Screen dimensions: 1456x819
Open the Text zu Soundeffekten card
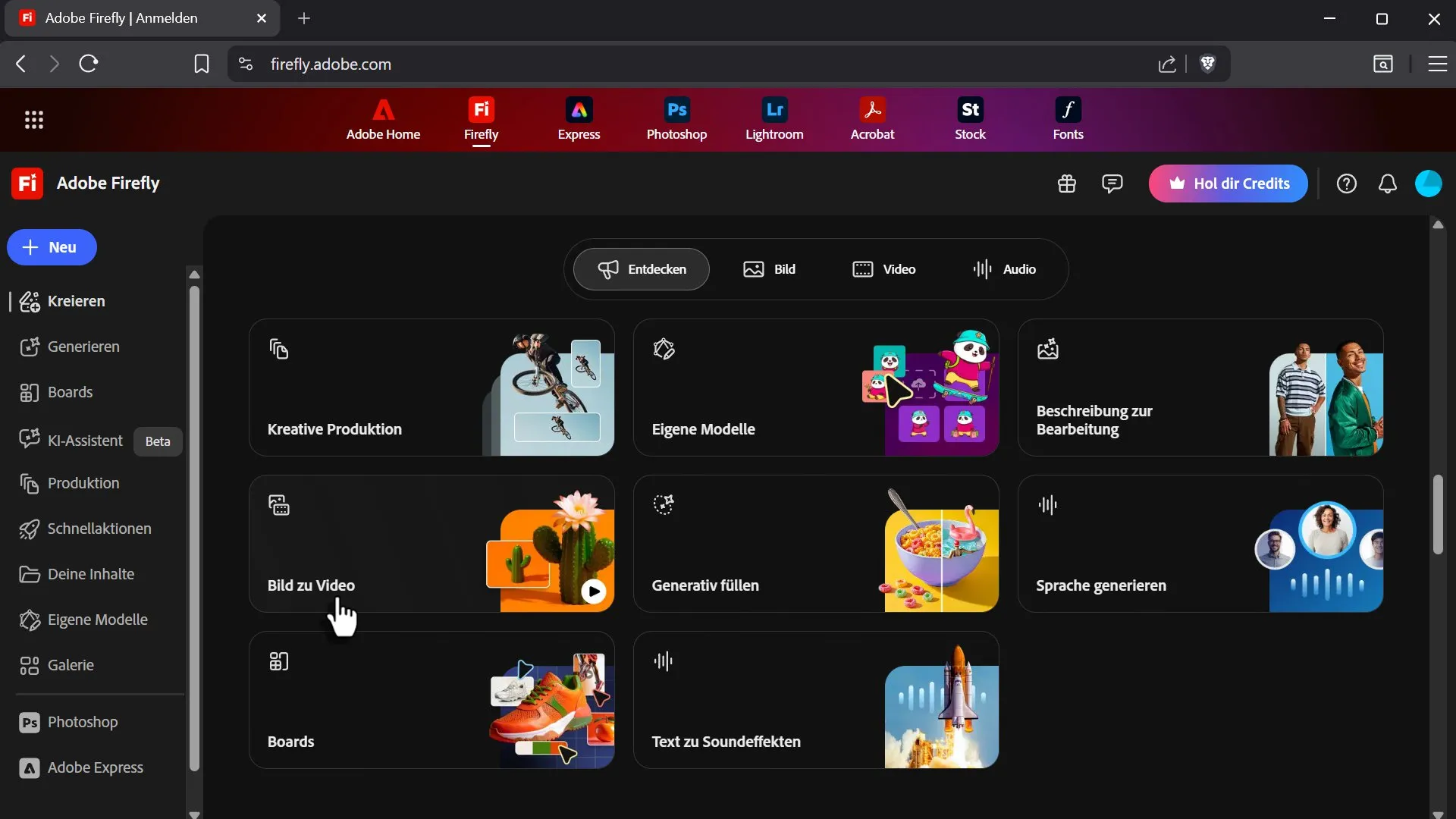tap(816, 700)
